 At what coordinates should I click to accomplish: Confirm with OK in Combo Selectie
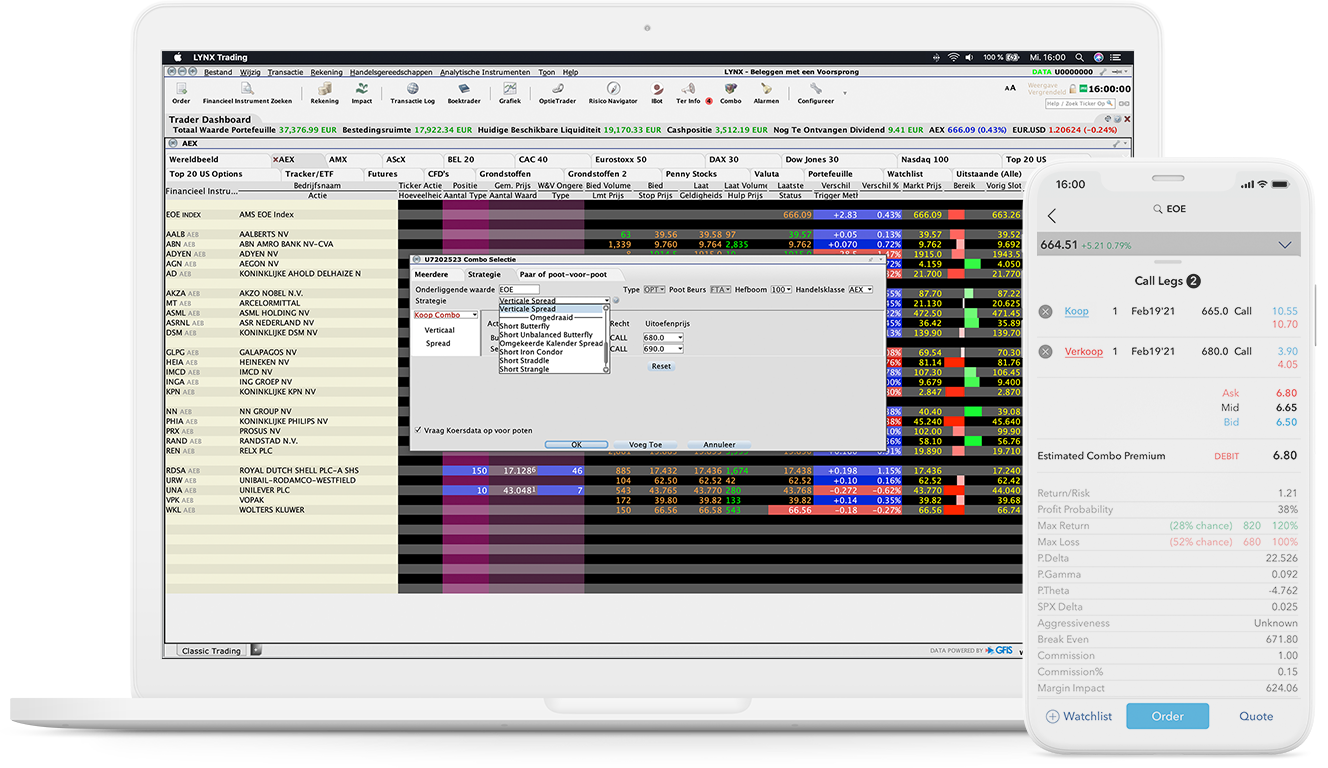pyautogui.click(x=576, y=445)
